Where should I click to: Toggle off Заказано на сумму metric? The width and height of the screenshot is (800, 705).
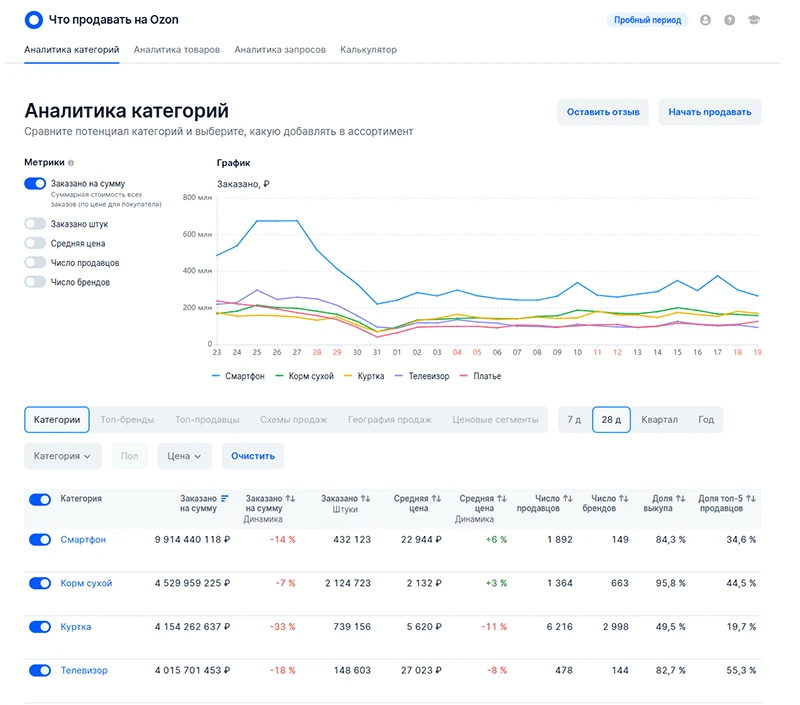[35, 184]
